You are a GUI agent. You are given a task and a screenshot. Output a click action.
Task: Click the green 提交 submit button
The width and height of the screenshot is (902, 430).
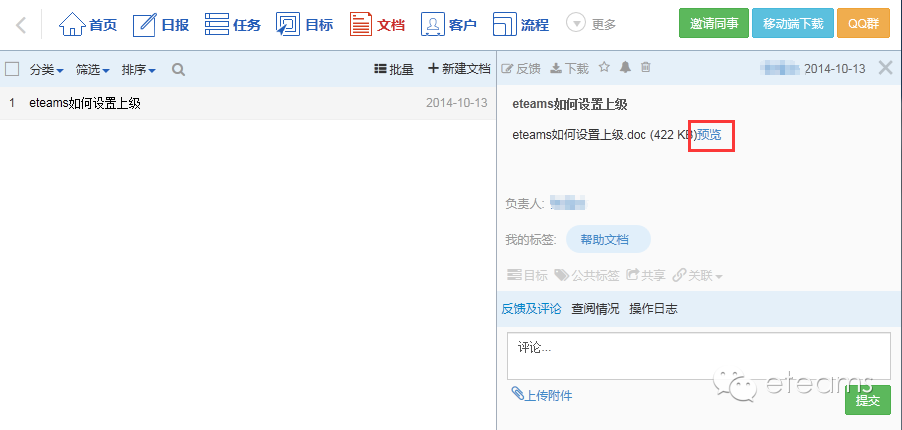[868, 400]
